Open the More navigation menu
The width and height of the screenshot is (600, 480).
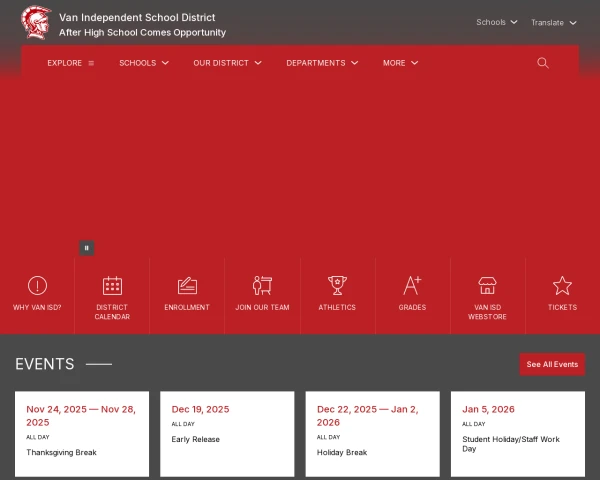pyautogui.click(x=400, y=63)
